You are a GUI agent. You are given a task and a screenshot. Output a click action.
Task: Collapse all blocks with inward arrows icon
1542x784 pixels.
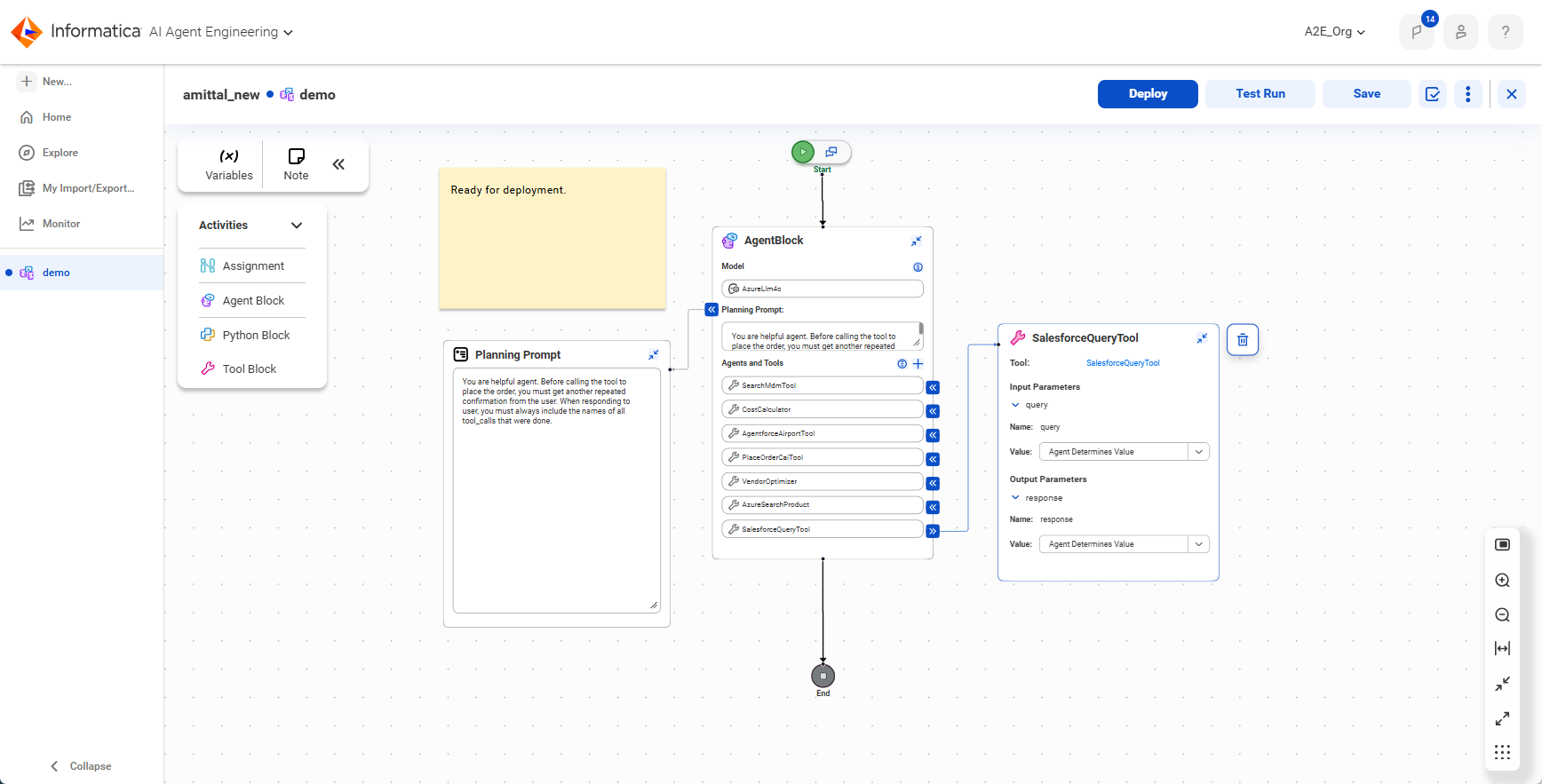1503,684
